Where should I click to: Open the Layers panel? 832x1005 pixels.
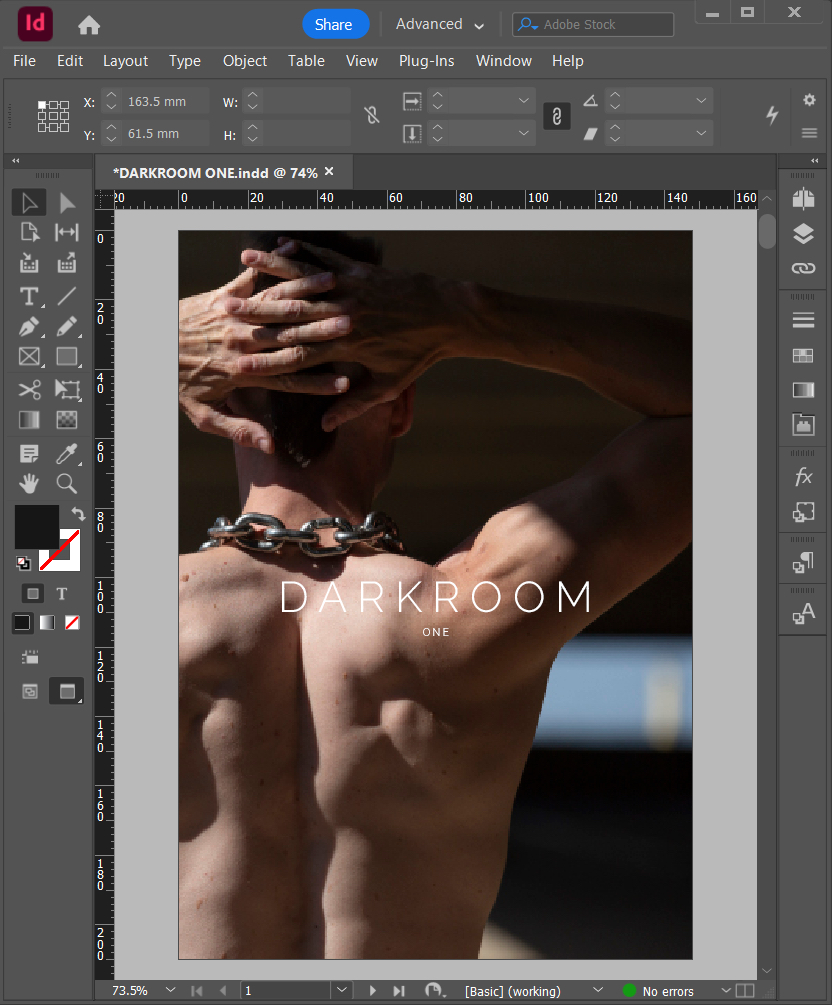(803, 234)
